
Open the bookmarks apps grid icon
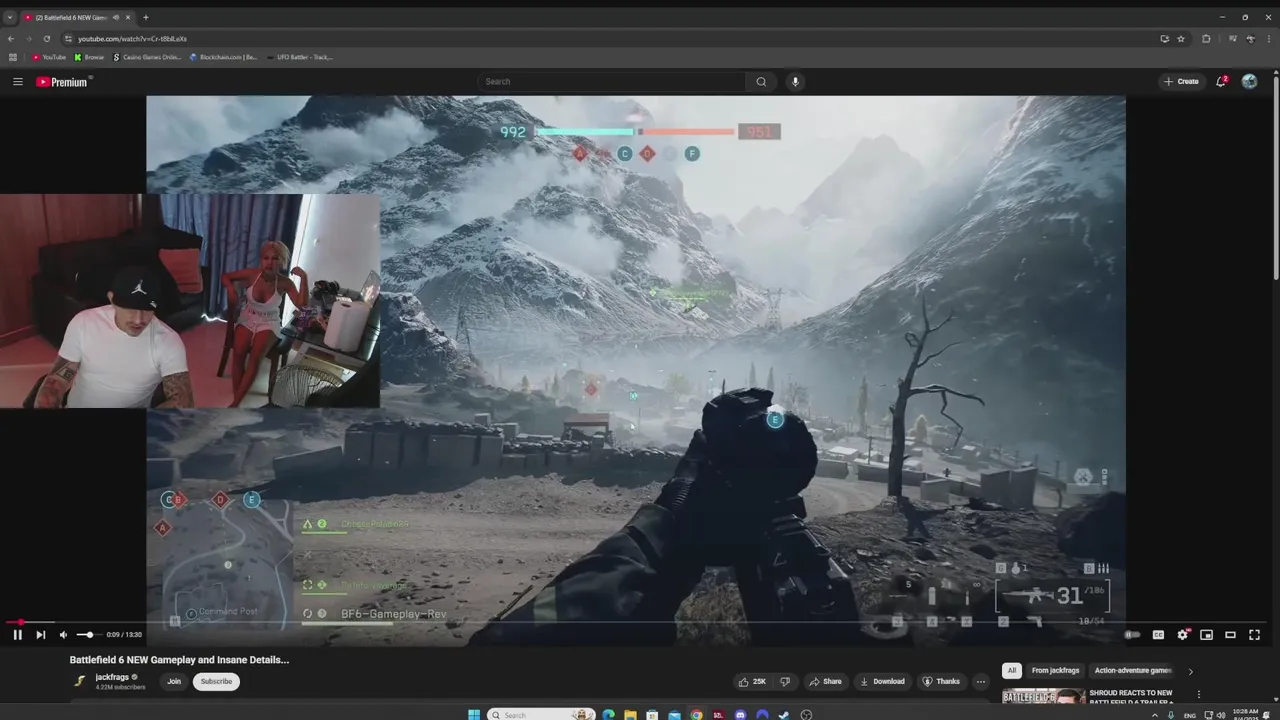(x=12, y=57)
